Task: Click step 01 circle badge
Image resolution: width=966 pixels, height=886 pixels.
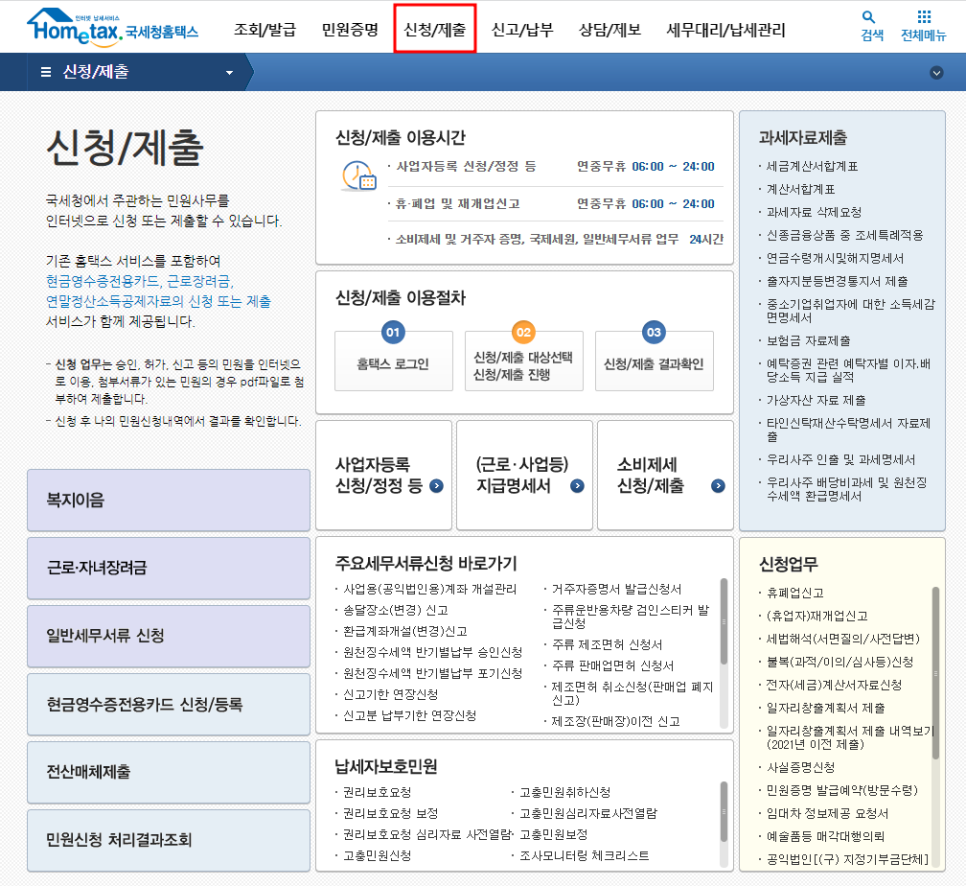Action: 393,333
